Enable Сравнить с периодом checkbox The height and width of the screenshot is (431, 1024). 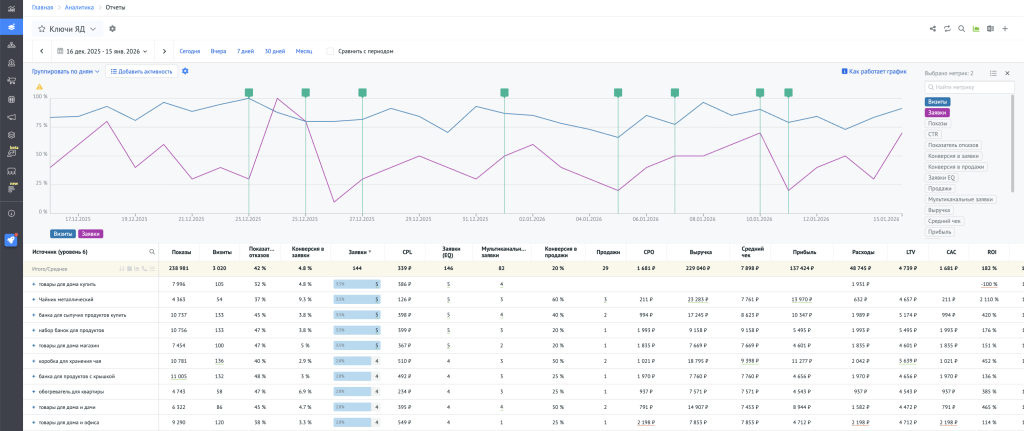pos(331,50)
